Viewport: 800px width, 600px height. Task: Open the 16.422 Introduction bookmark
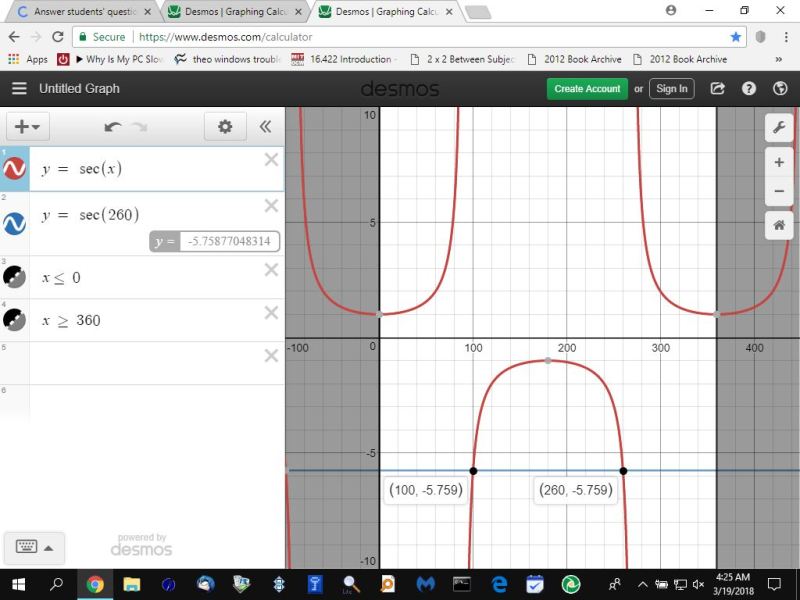[345, 59]
